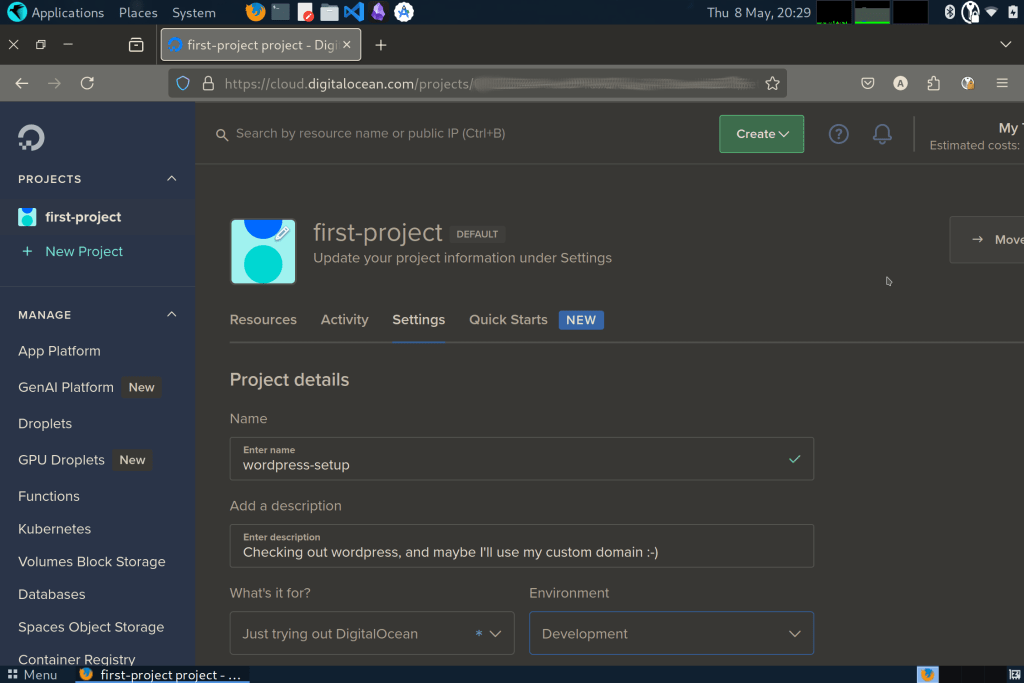Open the Functions page

pyautogui.click(x=49, y=496)
